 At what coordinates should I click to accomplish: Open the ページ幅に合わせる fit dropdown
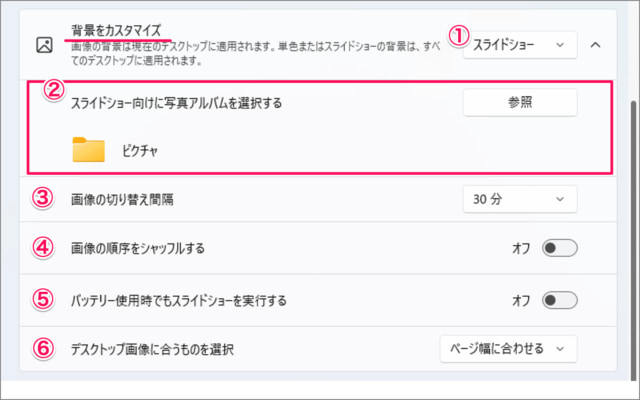tap(508, 349)
